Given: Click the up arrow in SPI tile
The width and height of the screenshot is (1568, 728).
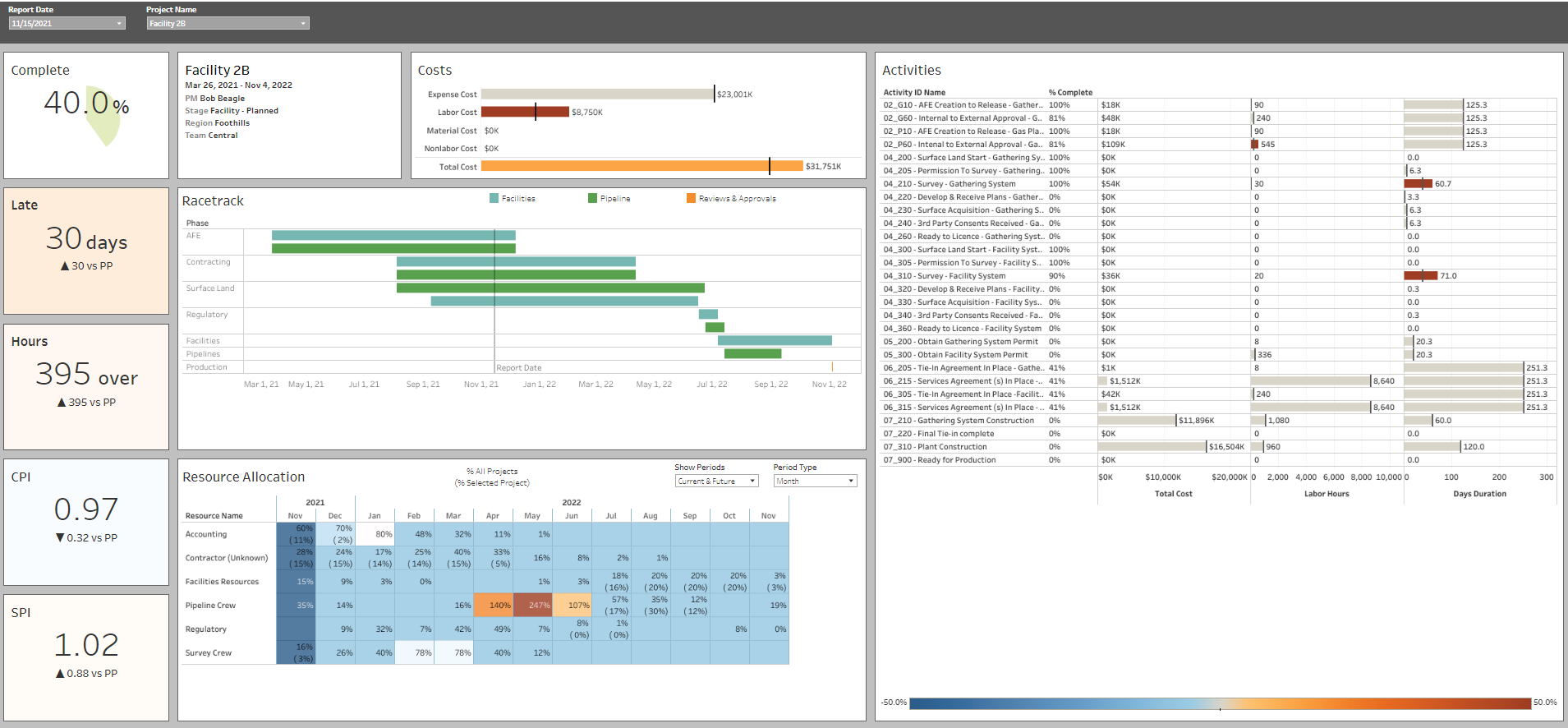Looking at the screenshot, I should point(60,674).
